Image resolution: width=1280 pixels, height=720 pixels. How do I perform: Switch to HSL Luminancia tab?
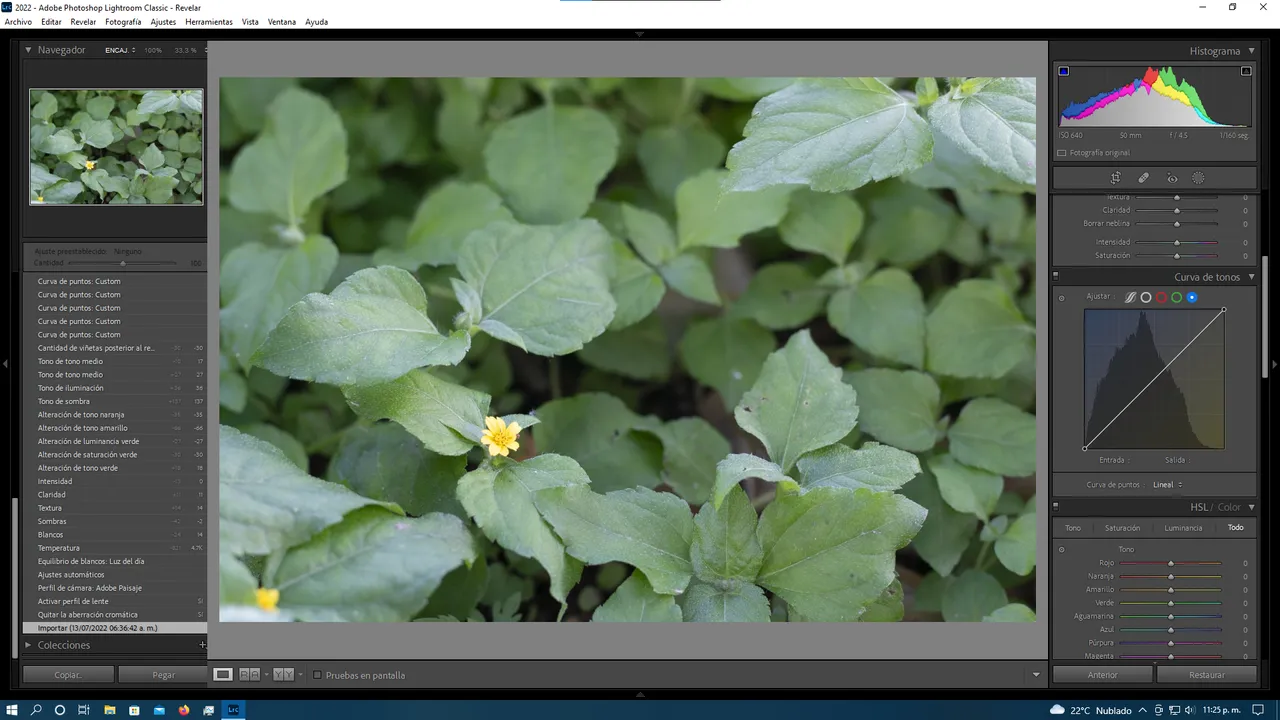[x=1183, y=528]
